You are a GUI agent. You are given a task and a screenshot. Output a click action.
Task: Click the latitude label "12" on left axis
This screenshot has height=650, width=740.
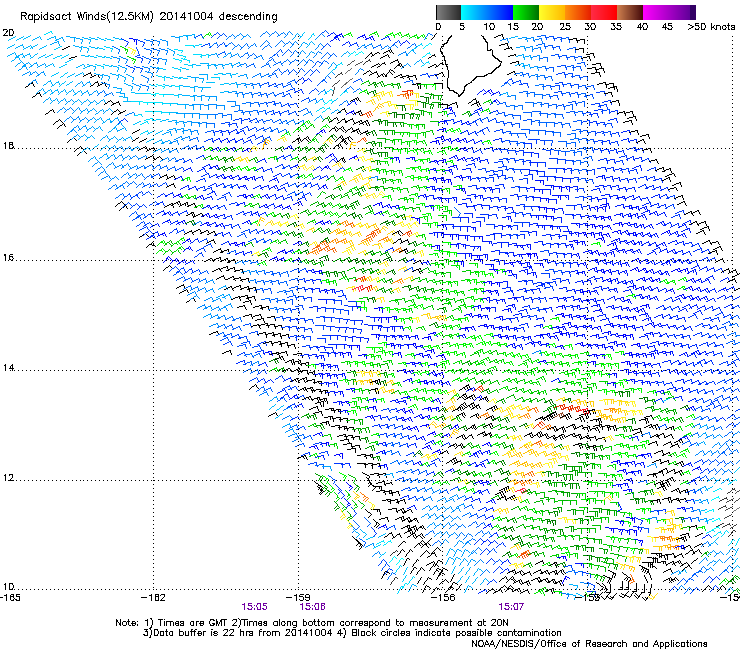(x=8, y=478)
